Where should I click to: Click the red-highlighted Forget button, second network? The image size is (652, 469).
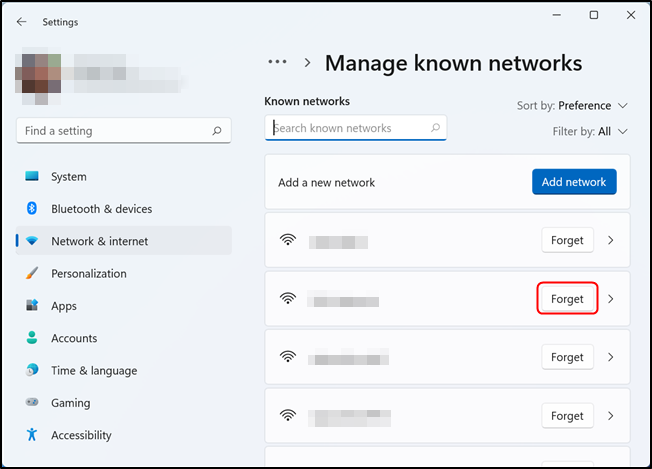click(x=567, y=299)
